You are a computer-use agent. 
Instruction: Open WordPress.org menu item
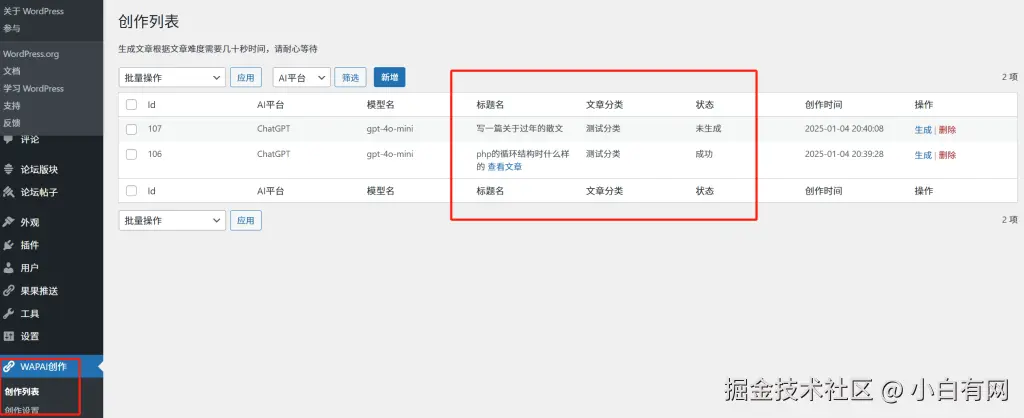[x=31, y=54]
